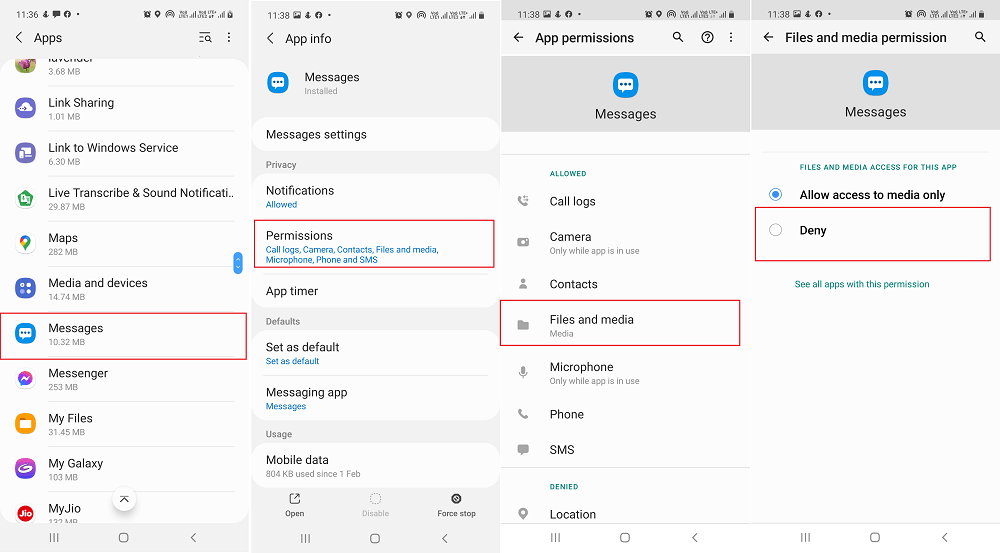Tap the scroll-to-top floating button in Apps

(x=124, y=499)
